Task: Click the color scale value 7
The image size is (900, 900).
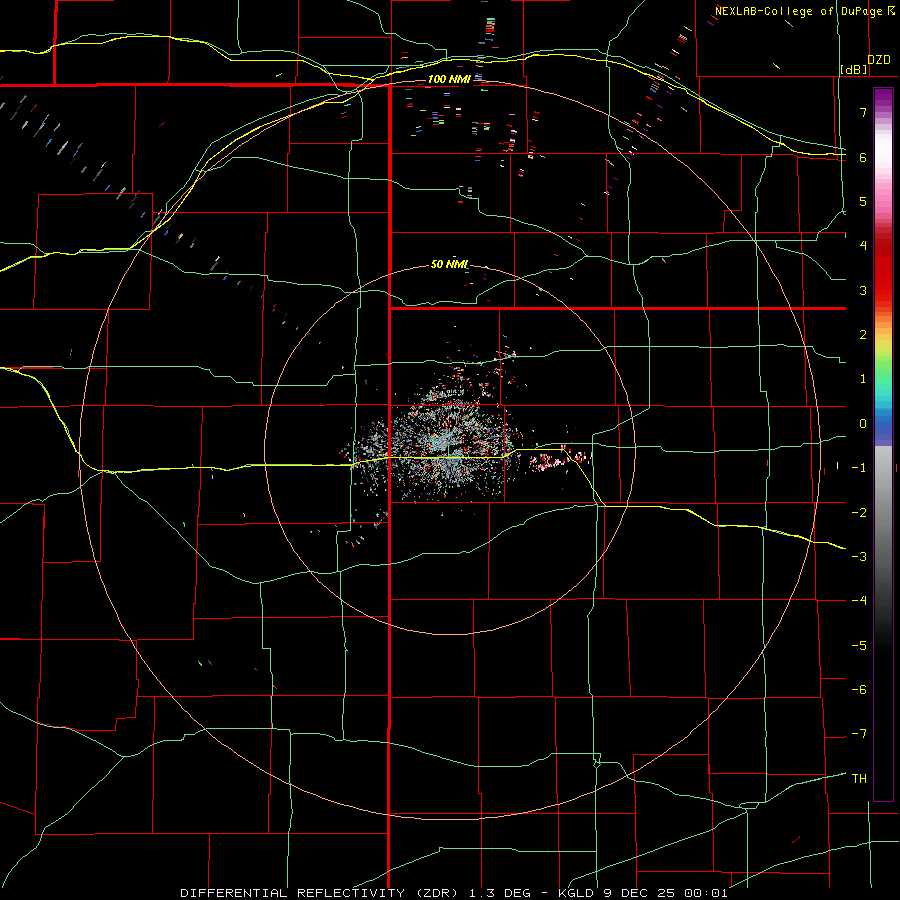Action: (x=863, y=112)
